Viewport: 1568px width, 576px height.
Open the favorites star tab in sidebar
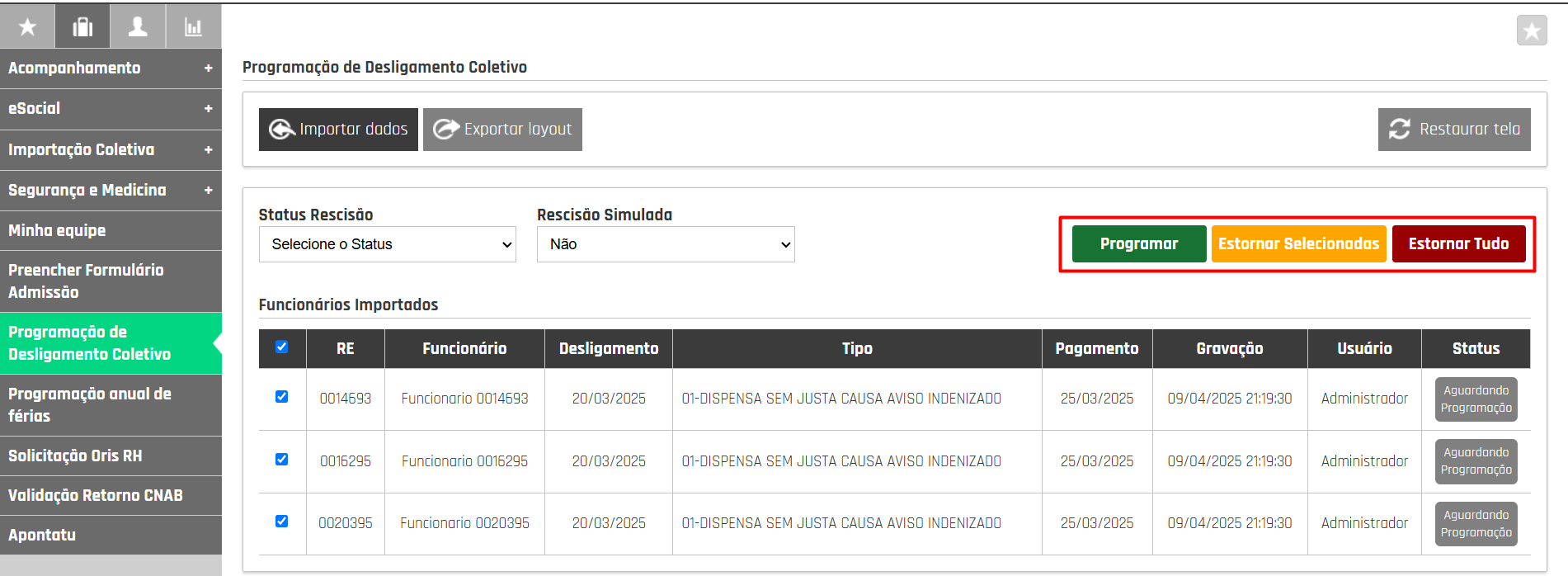coord(27,26)
